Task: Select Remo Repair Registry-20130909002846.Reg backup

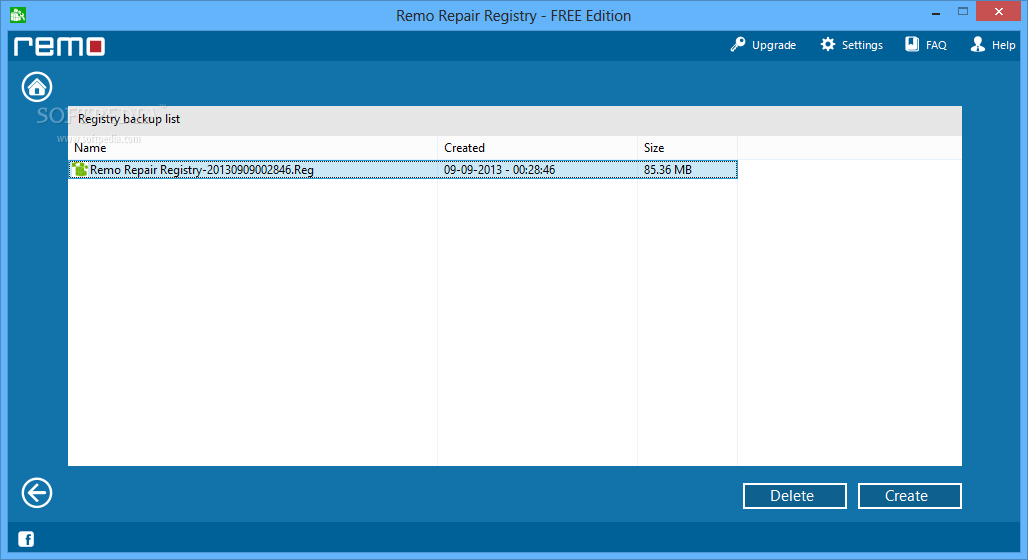Action: (x=403, y=170)
